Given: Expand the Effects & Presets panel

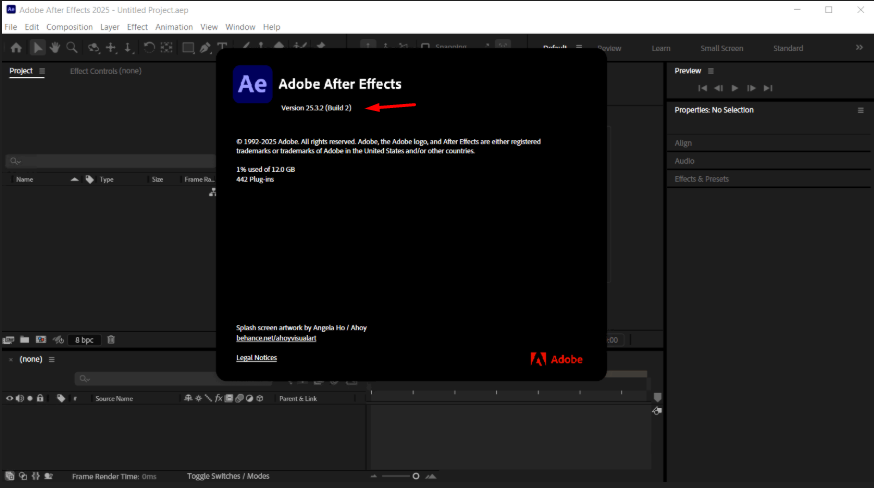Looking at the screenshot, I should [x=701, y=179].
